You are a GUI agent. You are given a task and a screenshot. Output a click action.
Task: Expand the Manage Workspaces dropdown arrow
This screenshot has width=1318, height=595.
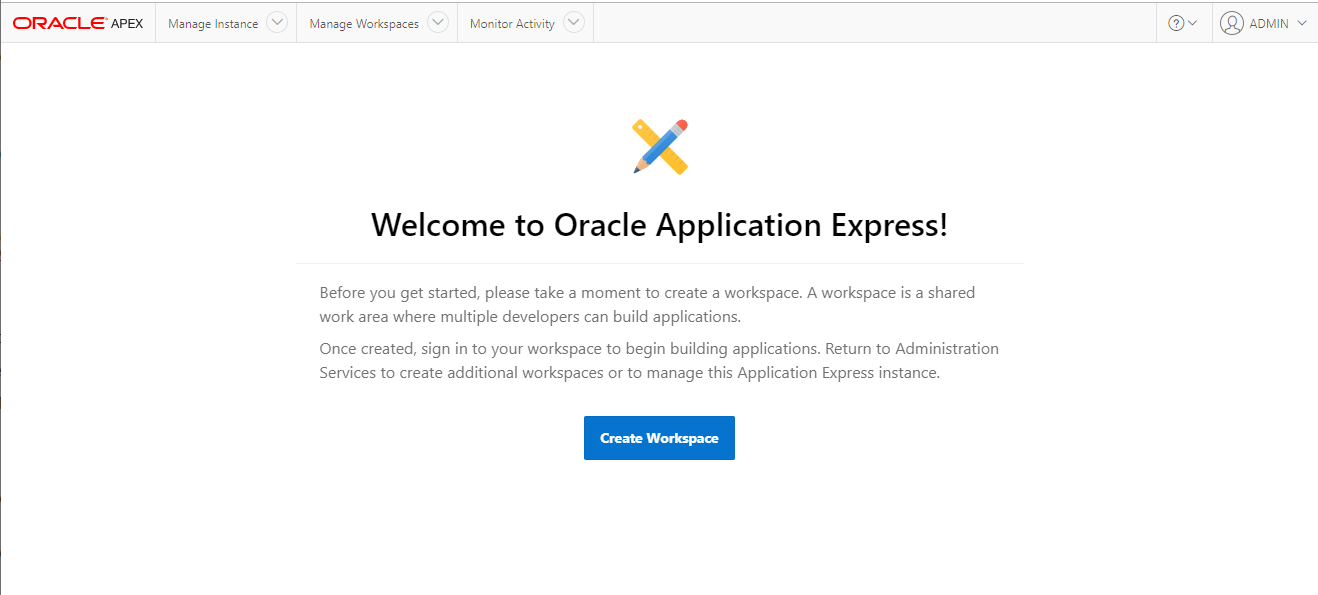[x=438, y=23]
